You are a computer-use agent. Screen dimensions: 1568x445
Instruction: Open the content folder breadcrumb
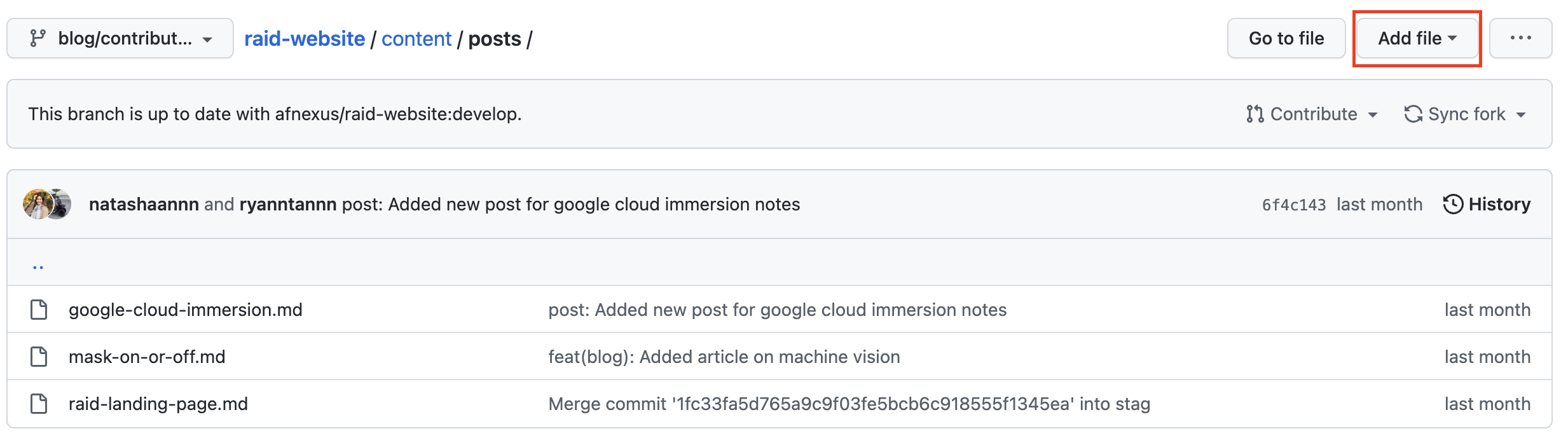coord(416,39)
